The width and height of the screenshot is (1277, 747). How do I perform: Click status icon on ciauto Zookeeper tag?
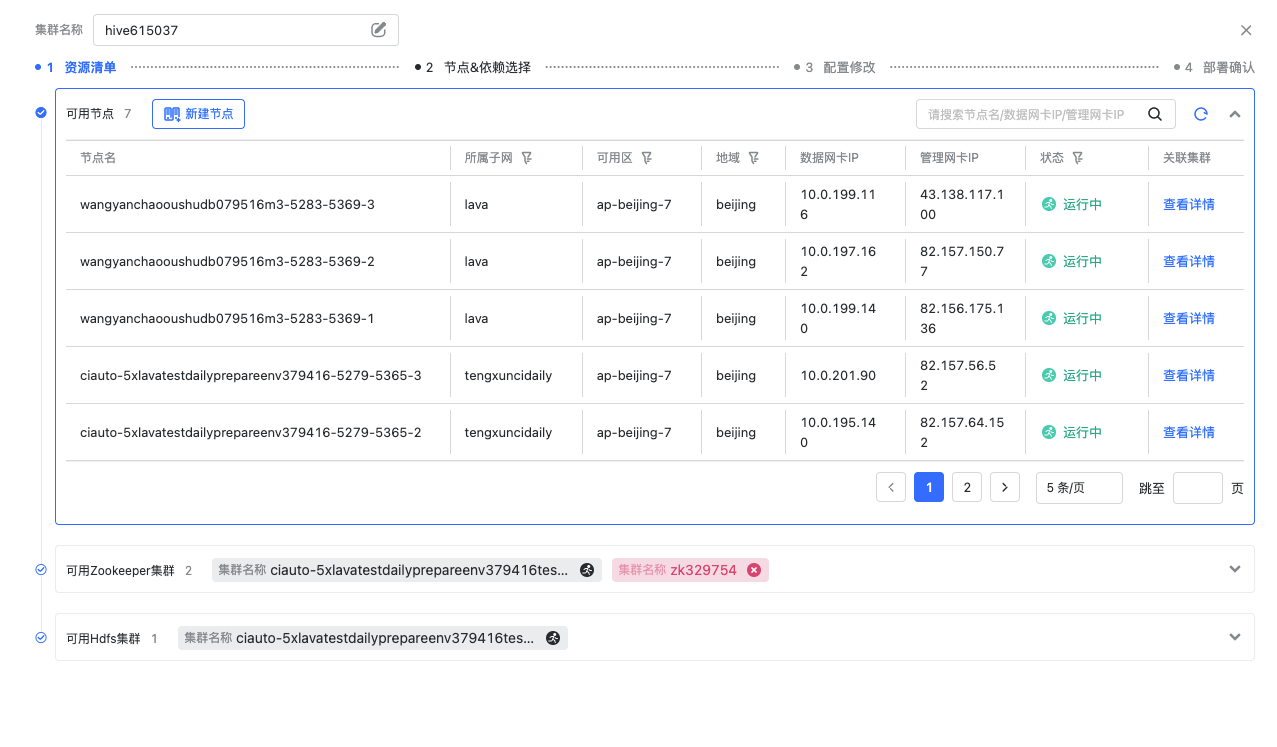[588, 570]
